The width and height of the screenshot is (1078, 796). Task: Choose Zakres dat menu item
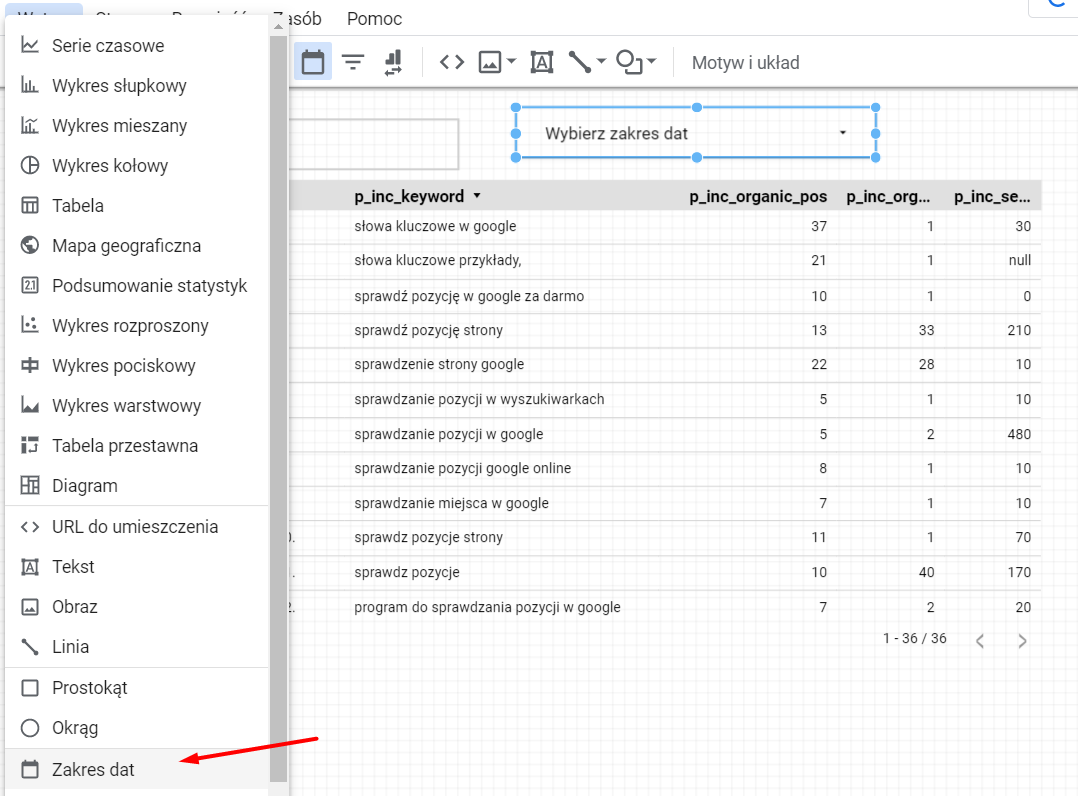136,769
